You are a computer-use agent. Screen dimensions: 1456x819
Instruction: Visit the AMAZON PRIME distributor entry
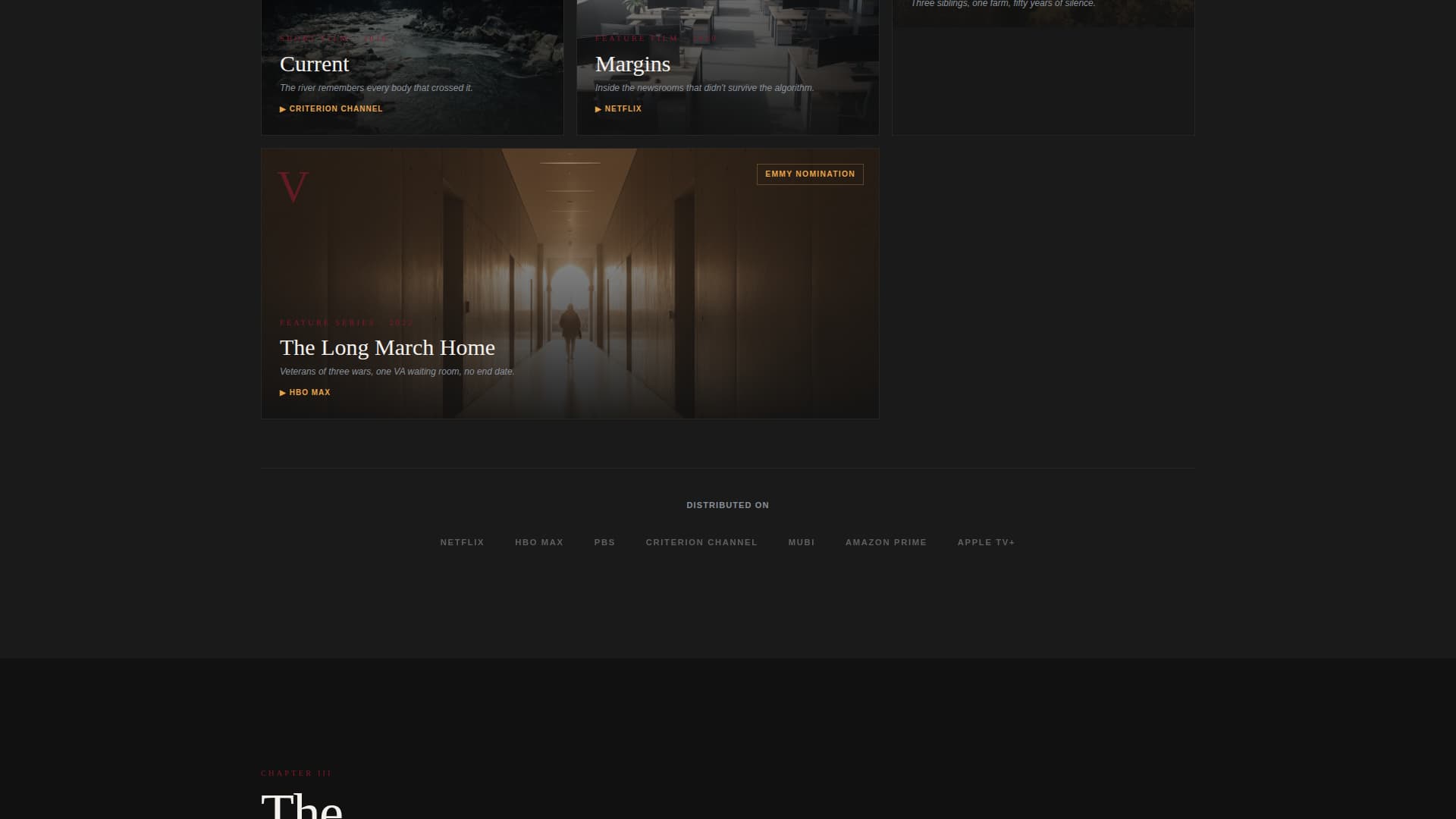coord(886,542)
